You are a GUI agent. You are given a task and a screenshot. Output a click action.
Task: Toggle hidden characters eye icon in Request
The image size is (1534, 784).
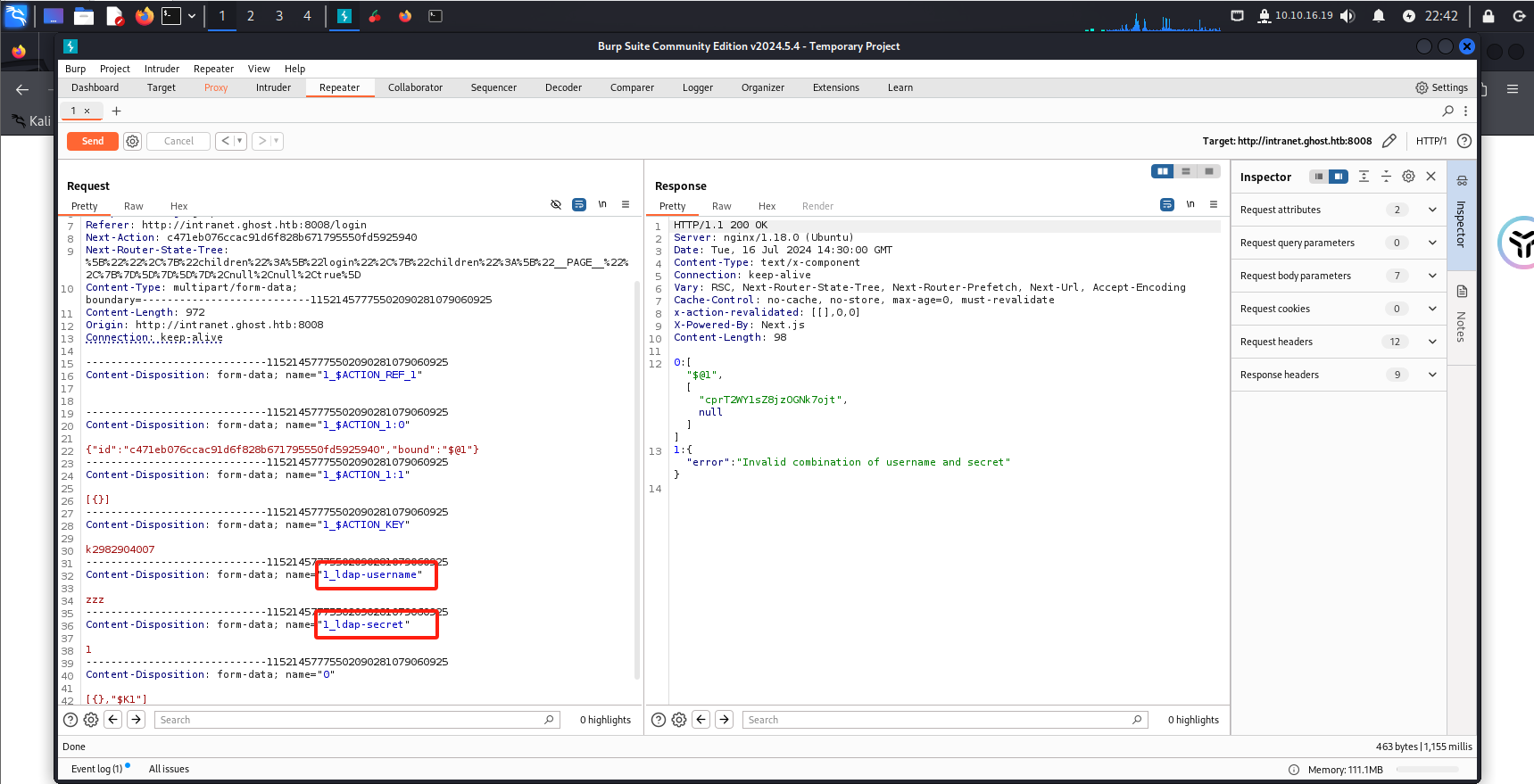click(x=556, y=205)
